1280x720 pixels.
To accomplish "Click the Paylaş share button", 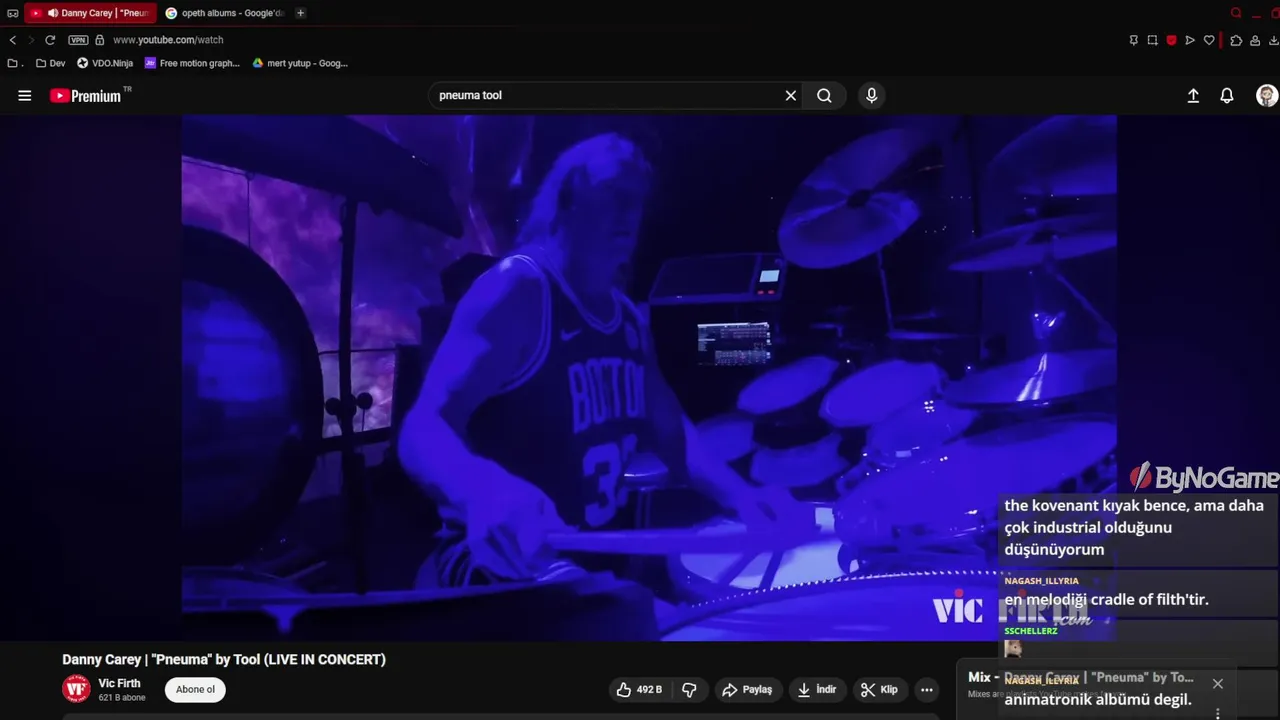I will pos(747,690).
